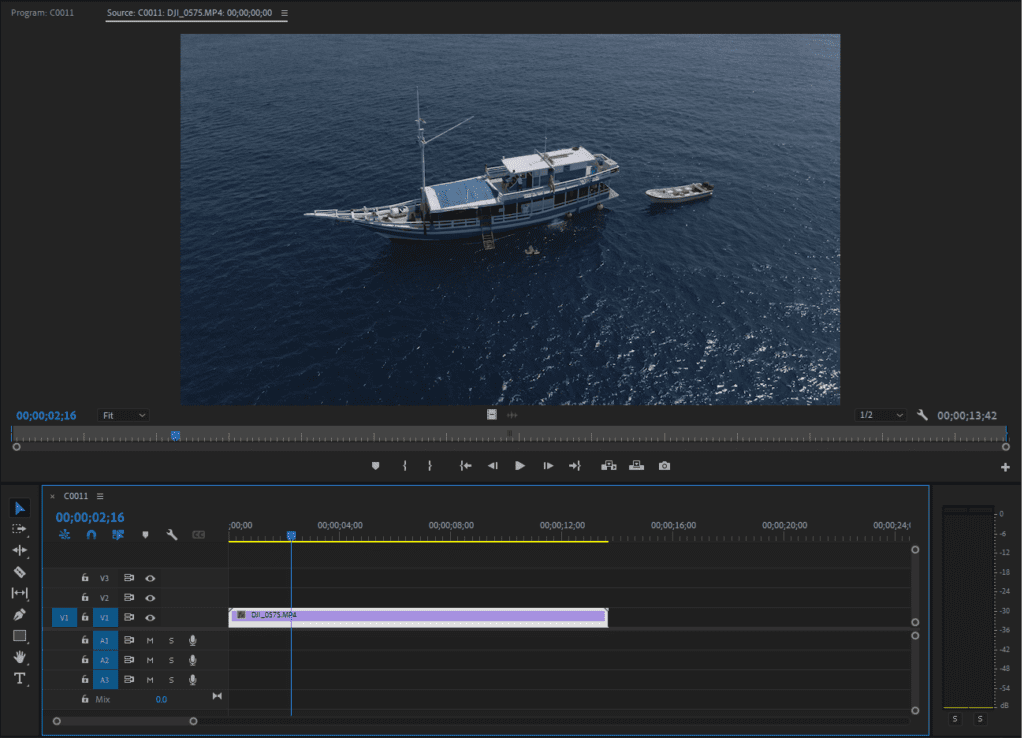The width and height of the screenshot is (1024, 738).
Task: Click Mix volume value 0.0
Action: pos(161,699)
